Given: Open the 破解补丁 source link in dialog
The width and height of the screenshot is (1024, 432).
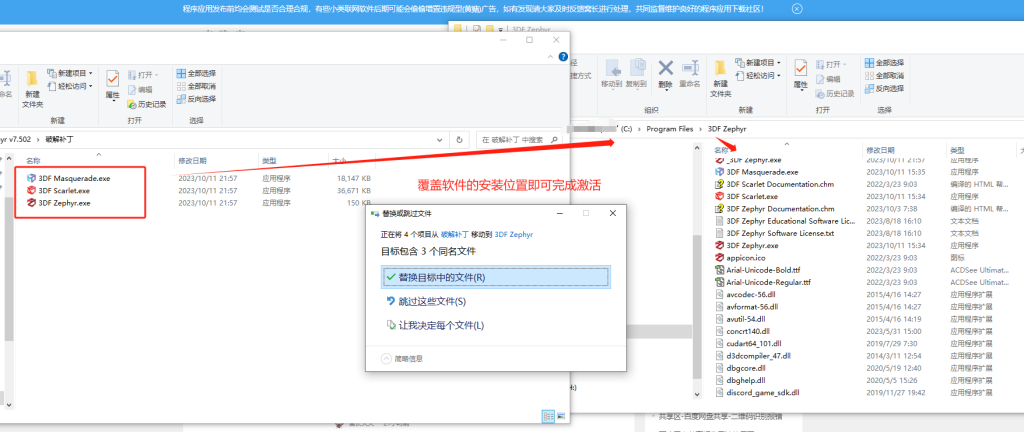Looking at the screenshot, I should click(x=455, y=234).
